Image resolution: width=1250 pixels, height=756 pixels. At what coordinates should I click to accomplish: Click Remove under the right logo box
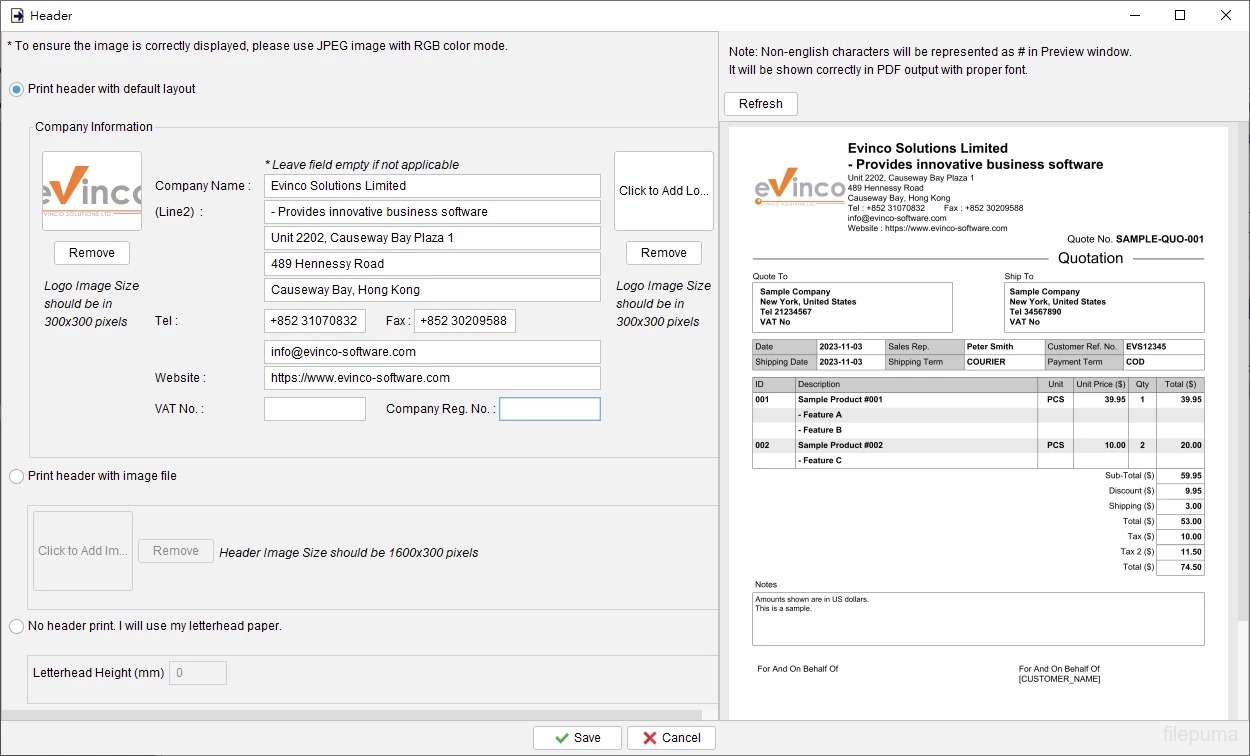(663, 253)
